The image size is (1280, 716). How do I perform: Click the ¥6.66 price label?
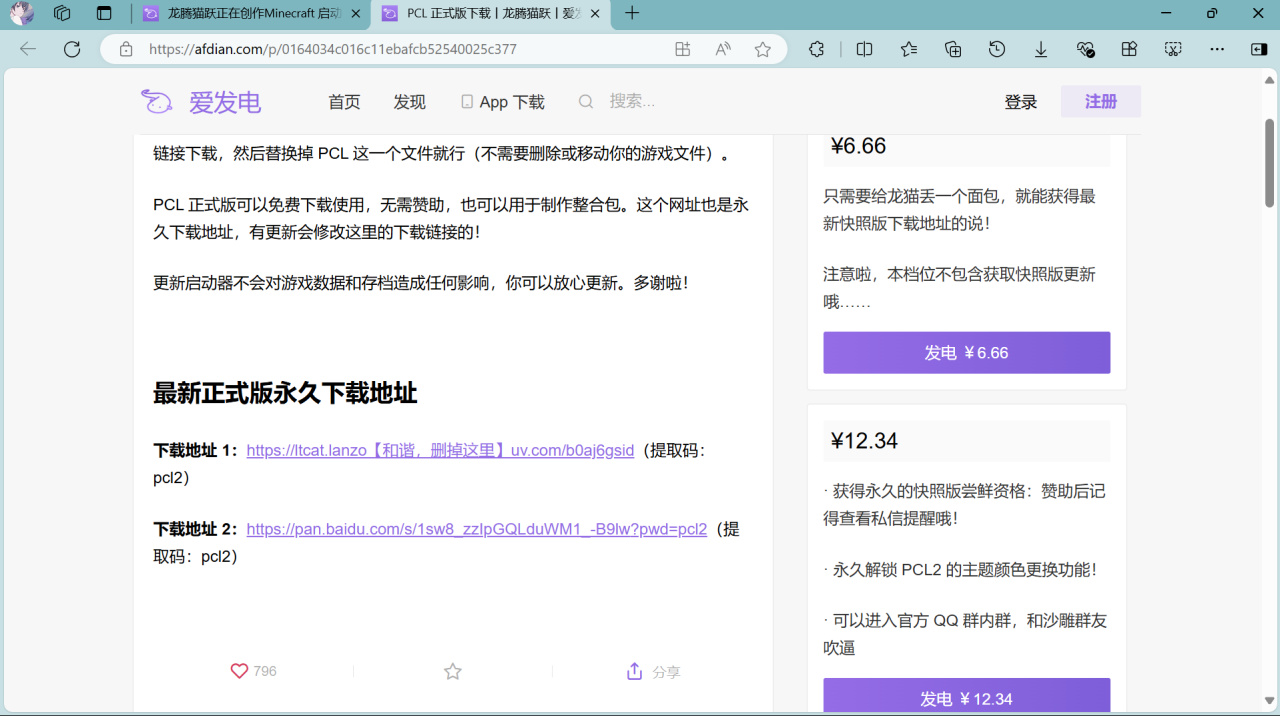858,146
